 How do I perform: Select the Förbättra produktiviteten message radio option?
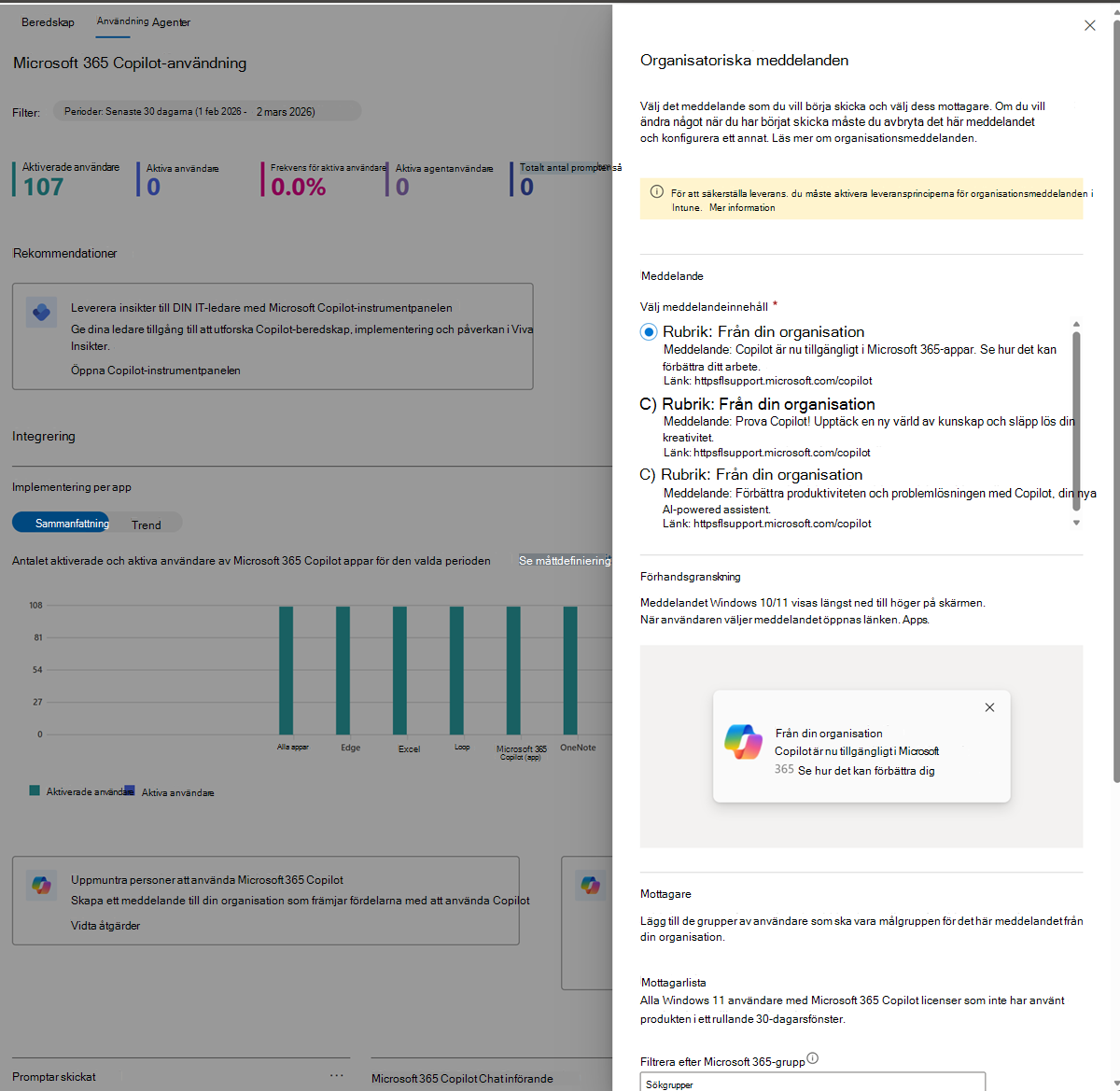tap(648, 475)
